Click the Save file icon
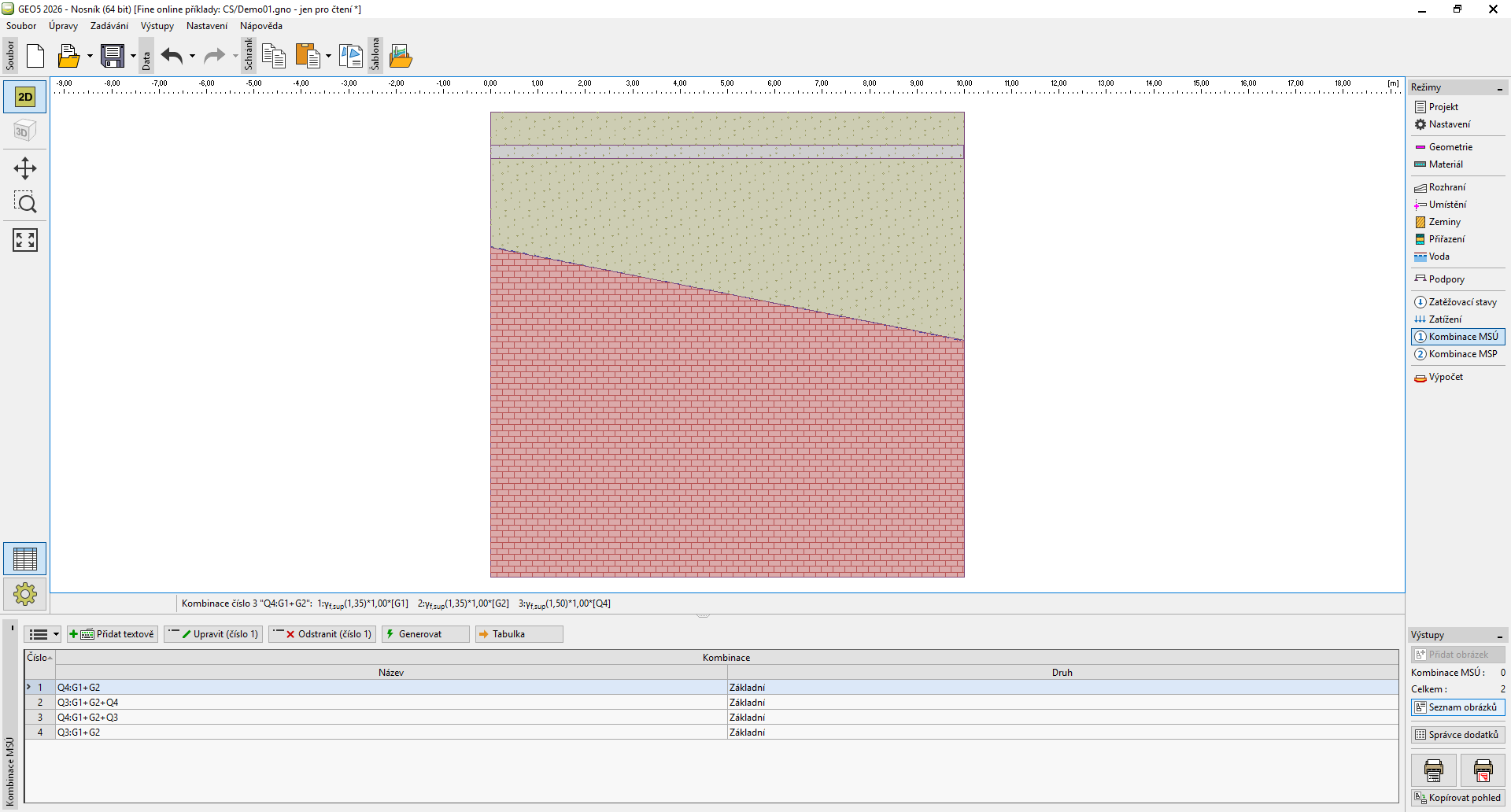The image size is (1511, 812). pos(113,57)
